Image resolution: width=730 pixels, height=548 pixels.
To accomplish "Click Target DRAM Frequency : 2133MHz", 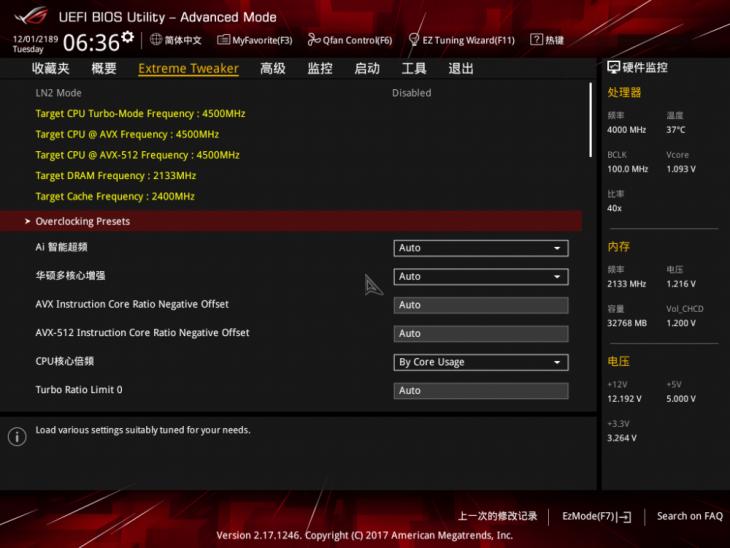I will 115,176.
